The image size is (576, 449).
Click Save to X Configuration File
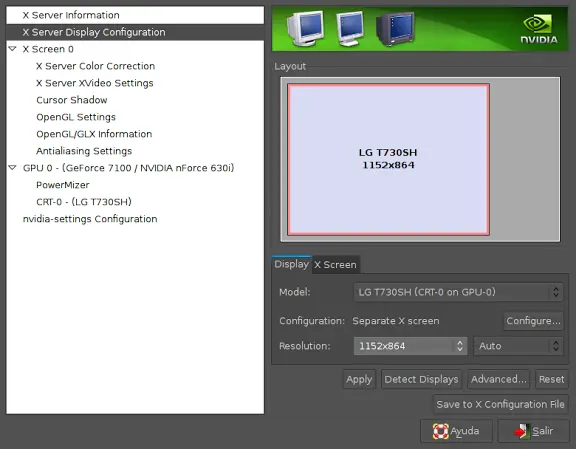tap(500, 404)
